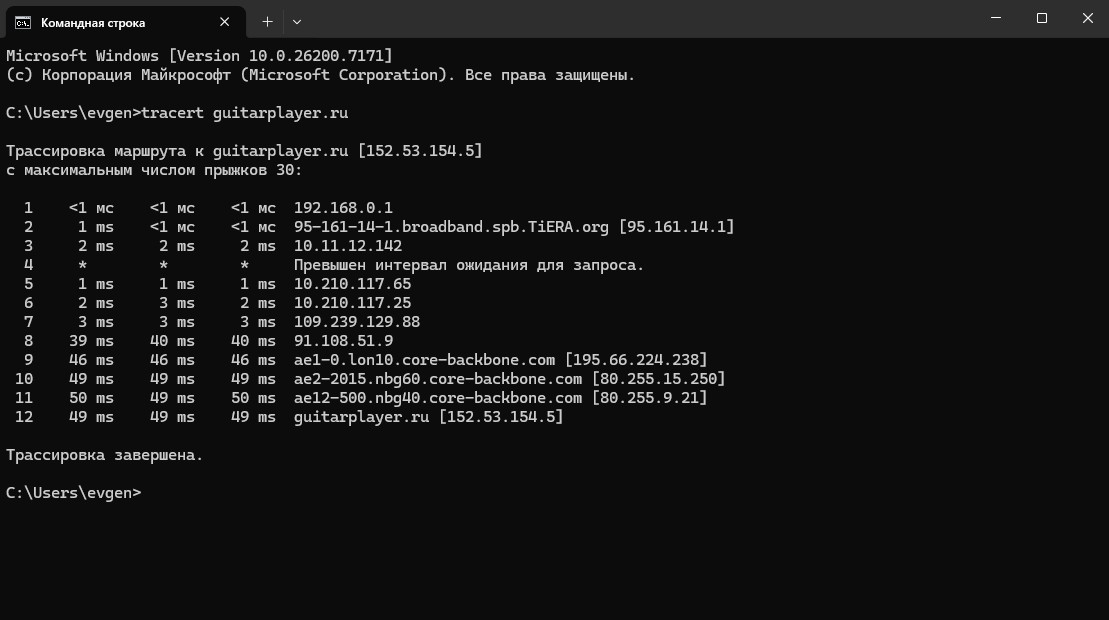This screenshot has width=1109, height=620.
Task: Click the broadband.spb.TiERA.org hostname on hop 2
Action: click(x=451, y=227)
